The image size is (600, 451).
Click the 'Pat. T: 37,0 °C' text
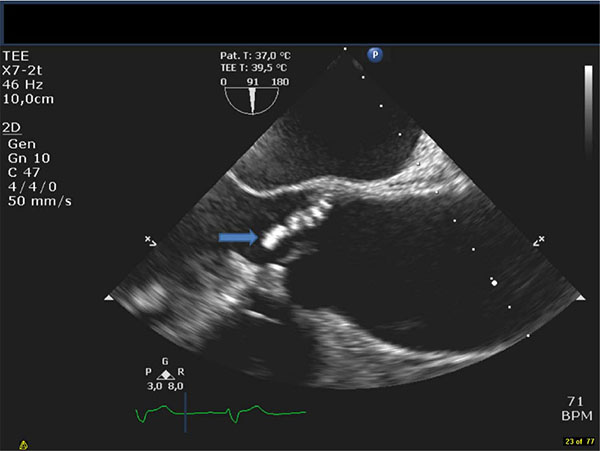(x=255, y=56)
